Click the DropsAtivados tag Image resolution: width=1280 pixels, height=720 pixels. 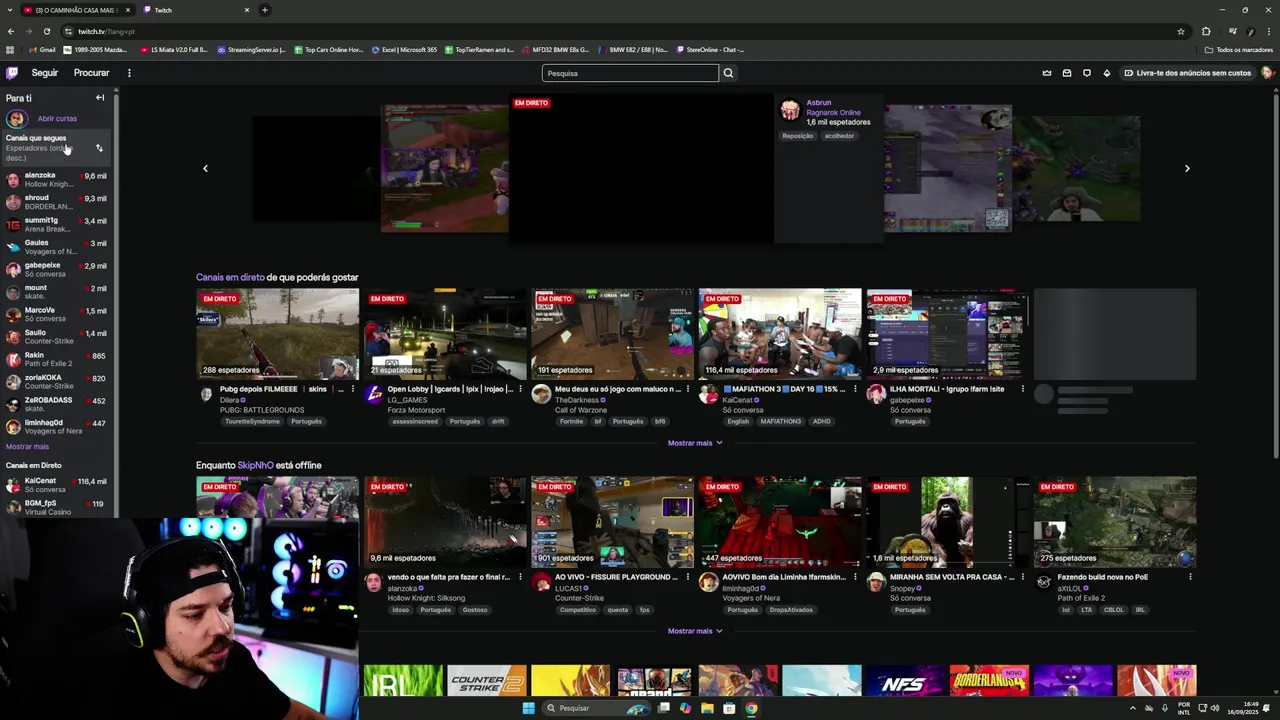(791, 610)
